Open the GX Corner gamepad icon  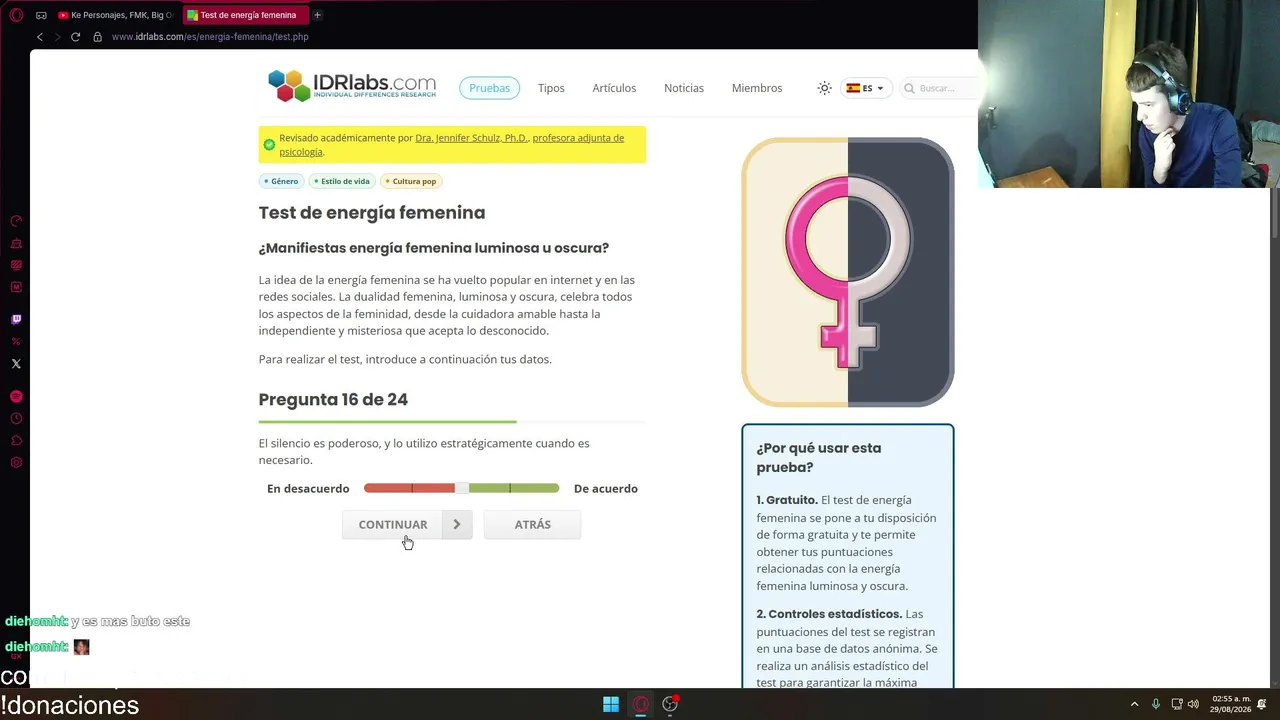coord(41,15)
